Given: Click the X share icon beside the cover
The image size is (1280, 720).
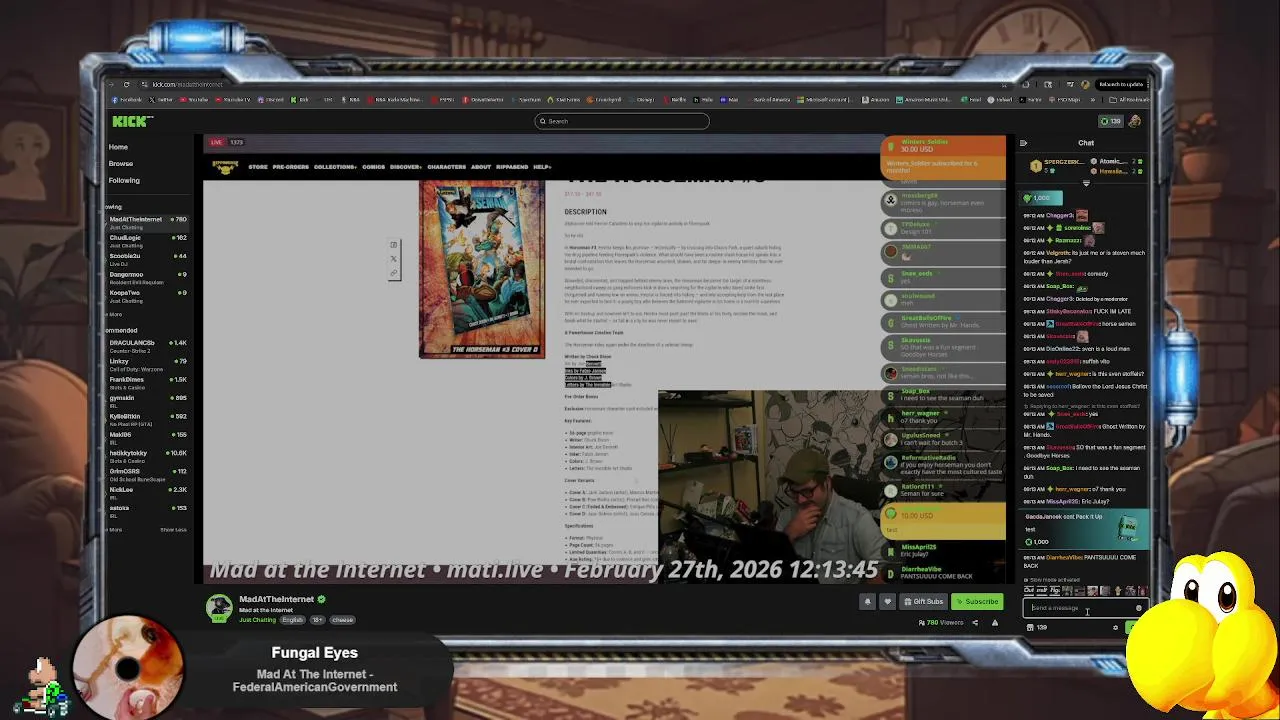Looking at the screenshot, I should [x=394, y=259].
